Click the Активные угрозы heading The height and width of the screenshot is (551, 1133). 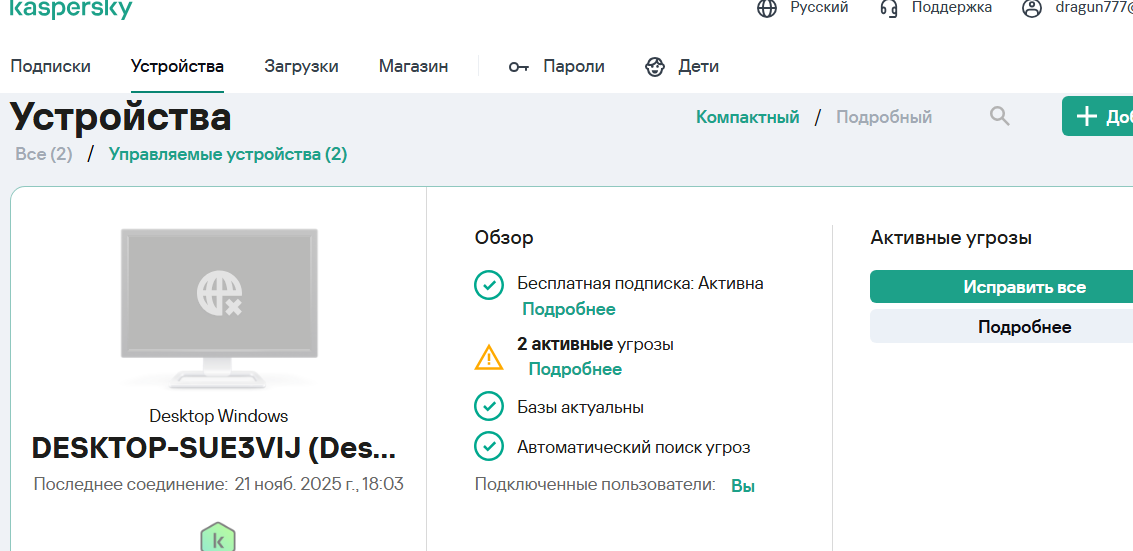(951, 238)
